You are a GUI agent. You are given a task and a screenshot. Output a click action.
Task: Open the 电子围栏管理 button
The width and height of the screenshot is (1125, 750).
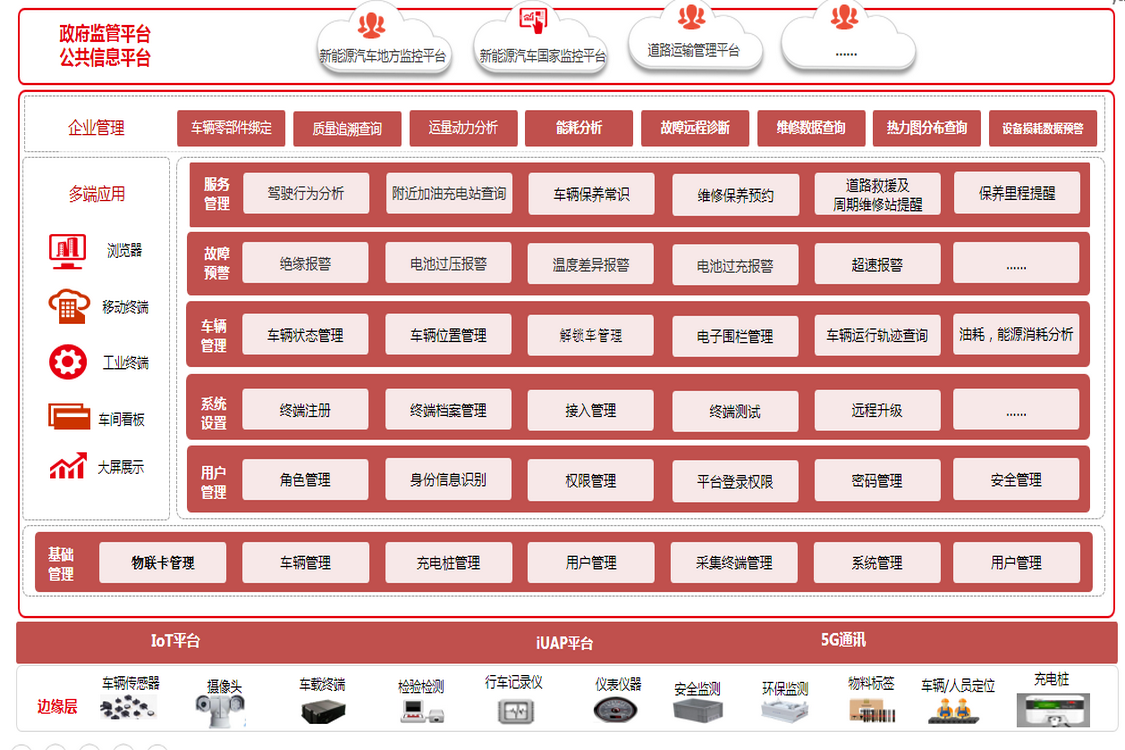pos(735,337)
